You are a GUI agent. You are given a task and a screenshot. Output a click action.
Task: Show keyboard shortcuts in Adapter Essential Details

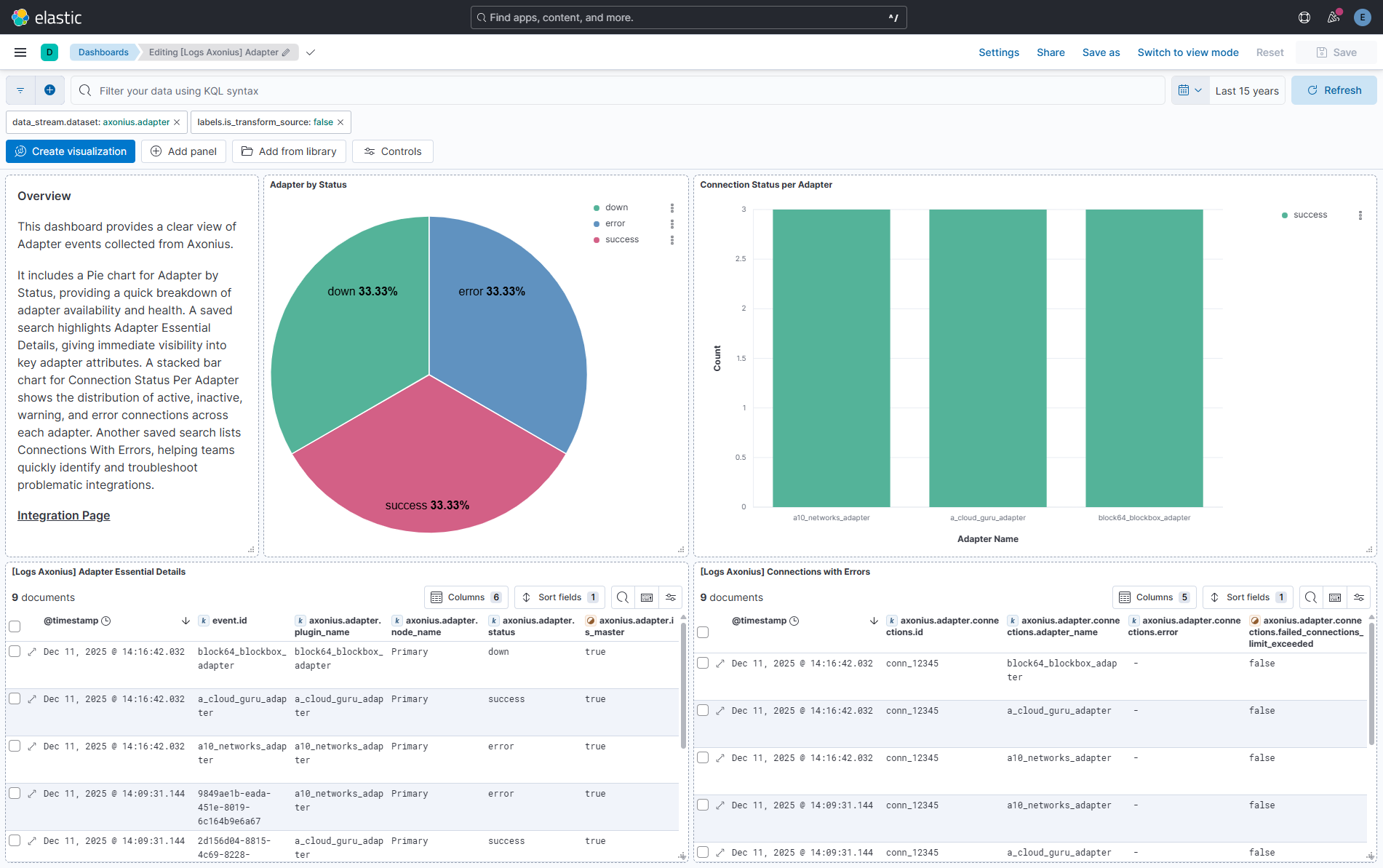click(647, 597)
